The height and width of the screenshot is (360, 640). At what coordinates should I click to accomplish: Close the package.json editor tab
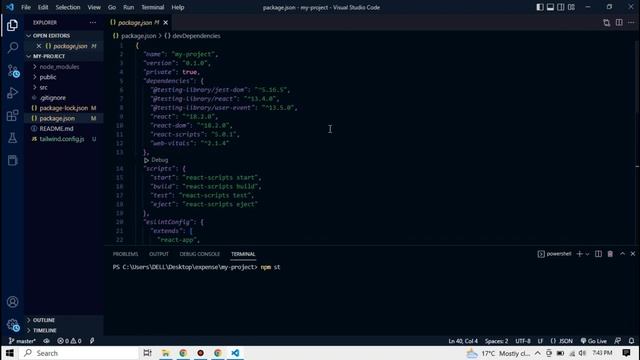[165, 22]
